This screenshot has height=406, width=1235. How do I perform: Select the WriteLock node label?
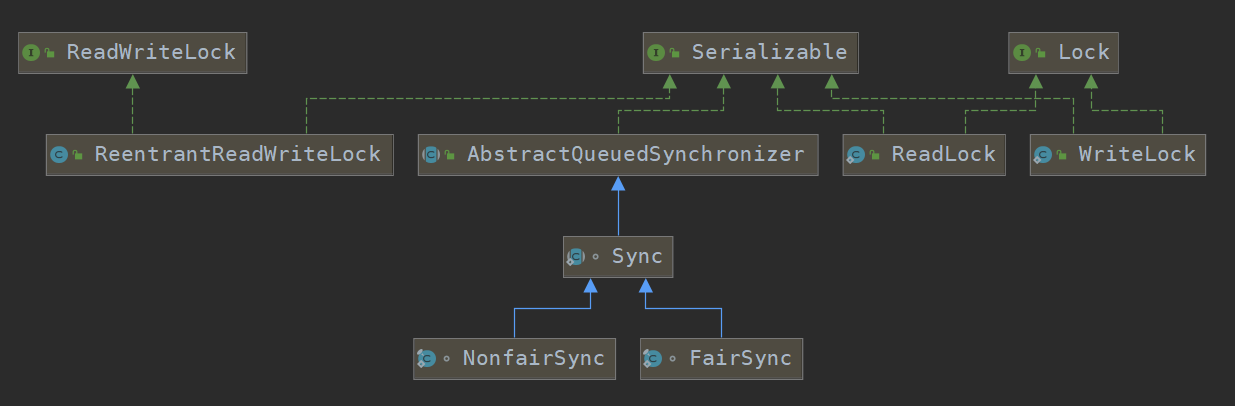(x=1137, y=155)
